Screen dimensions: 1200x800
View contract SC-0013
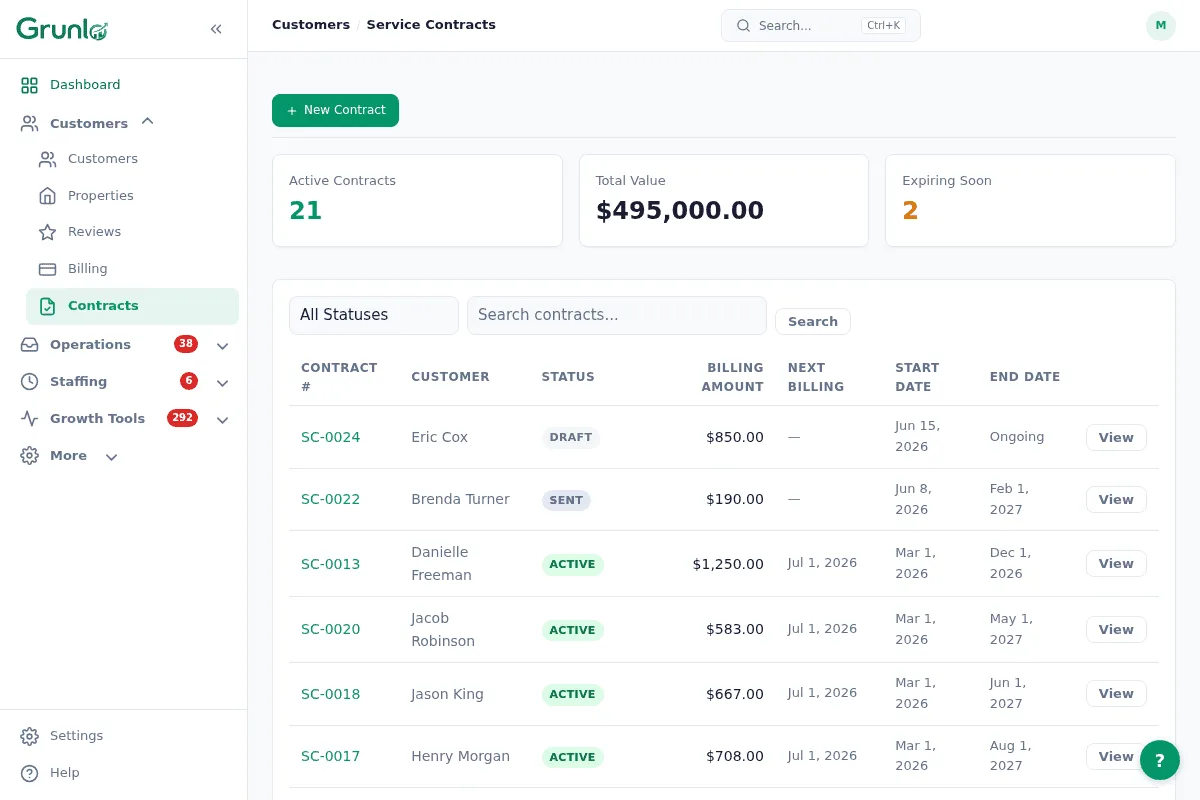(1116, 563)
